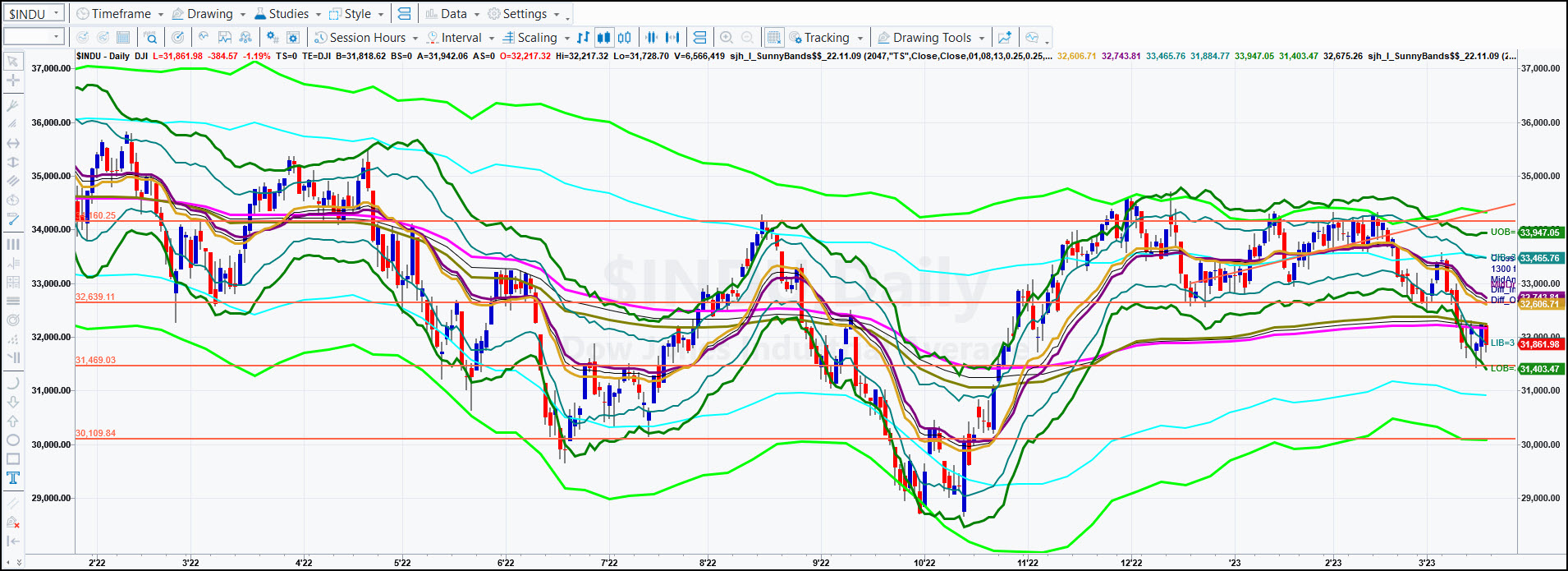Click the green 33,947.05 UOB price tag
Viewport: 1568px width, 571px height.
(1542, 233)
